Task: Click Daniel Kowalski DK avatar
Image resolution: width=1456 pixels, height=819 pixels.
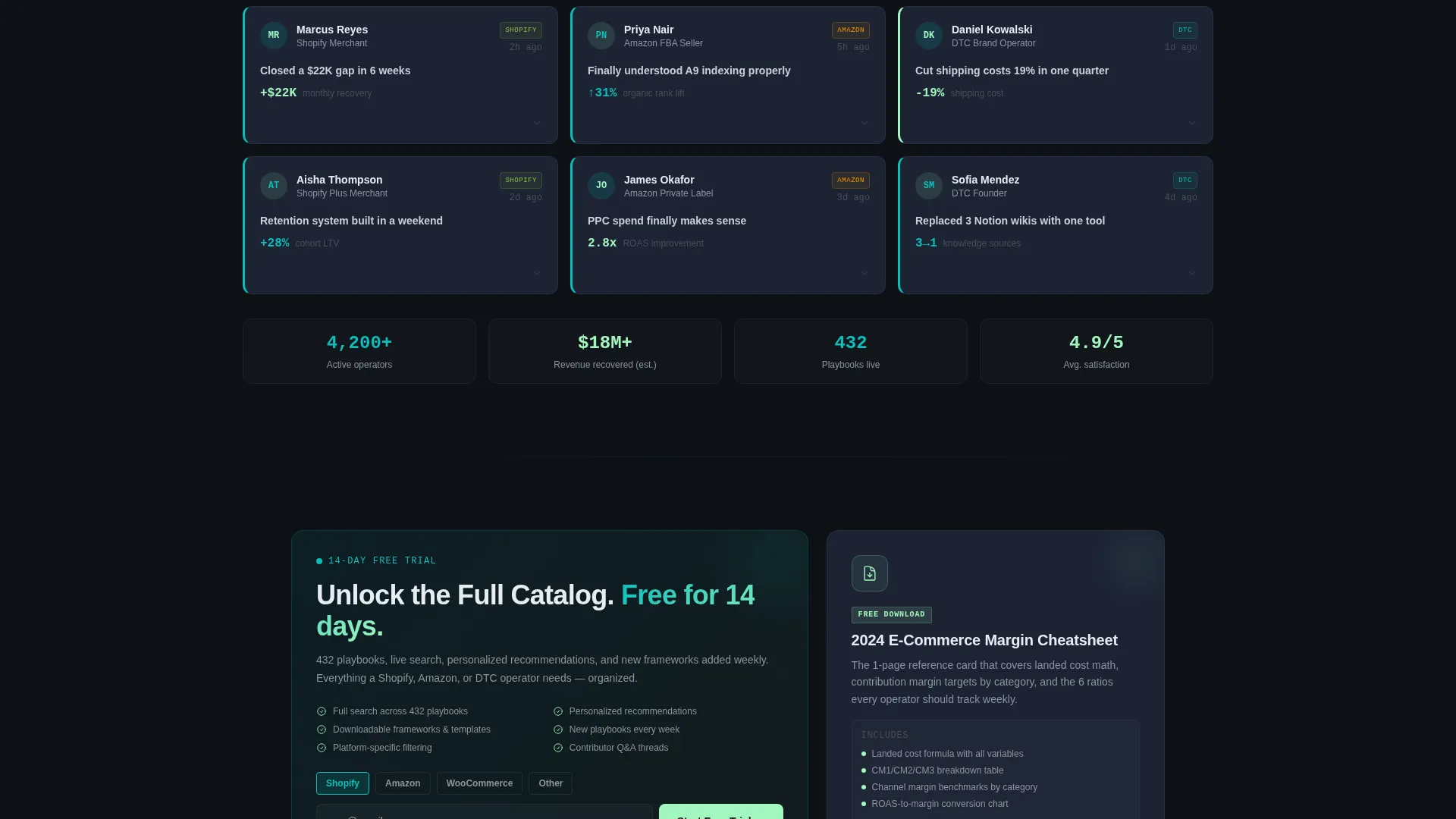Action: pyautogui.click(x=929, y=36)
